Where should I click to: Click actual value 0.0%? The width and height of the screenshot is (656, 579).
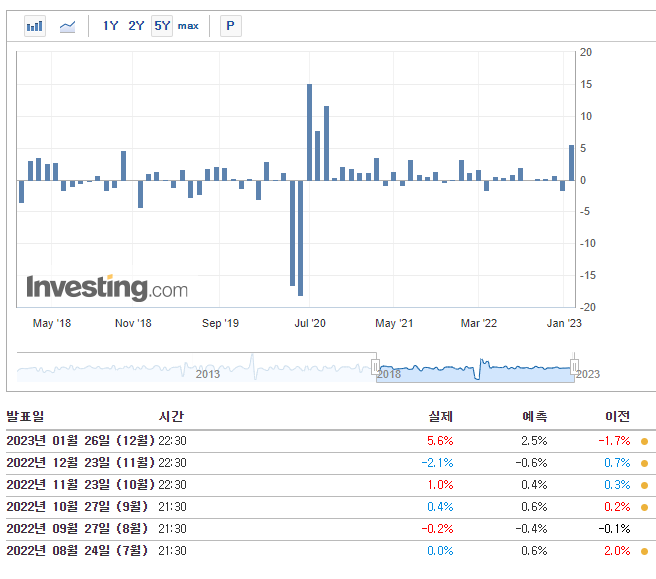(x=440, y=551)
